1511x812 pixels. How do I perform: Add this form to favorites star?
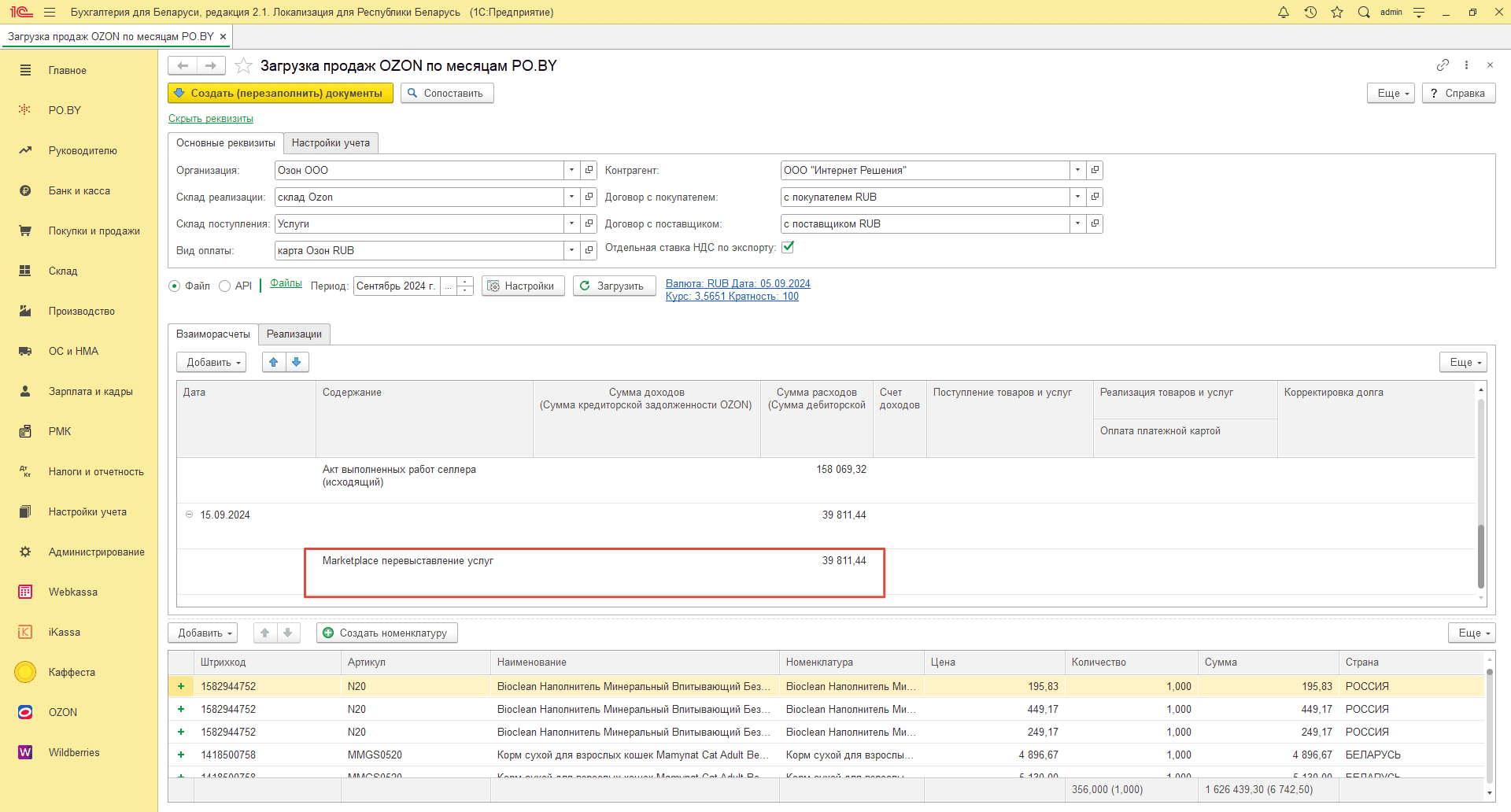pyautogui.click(x=243, y=66)
